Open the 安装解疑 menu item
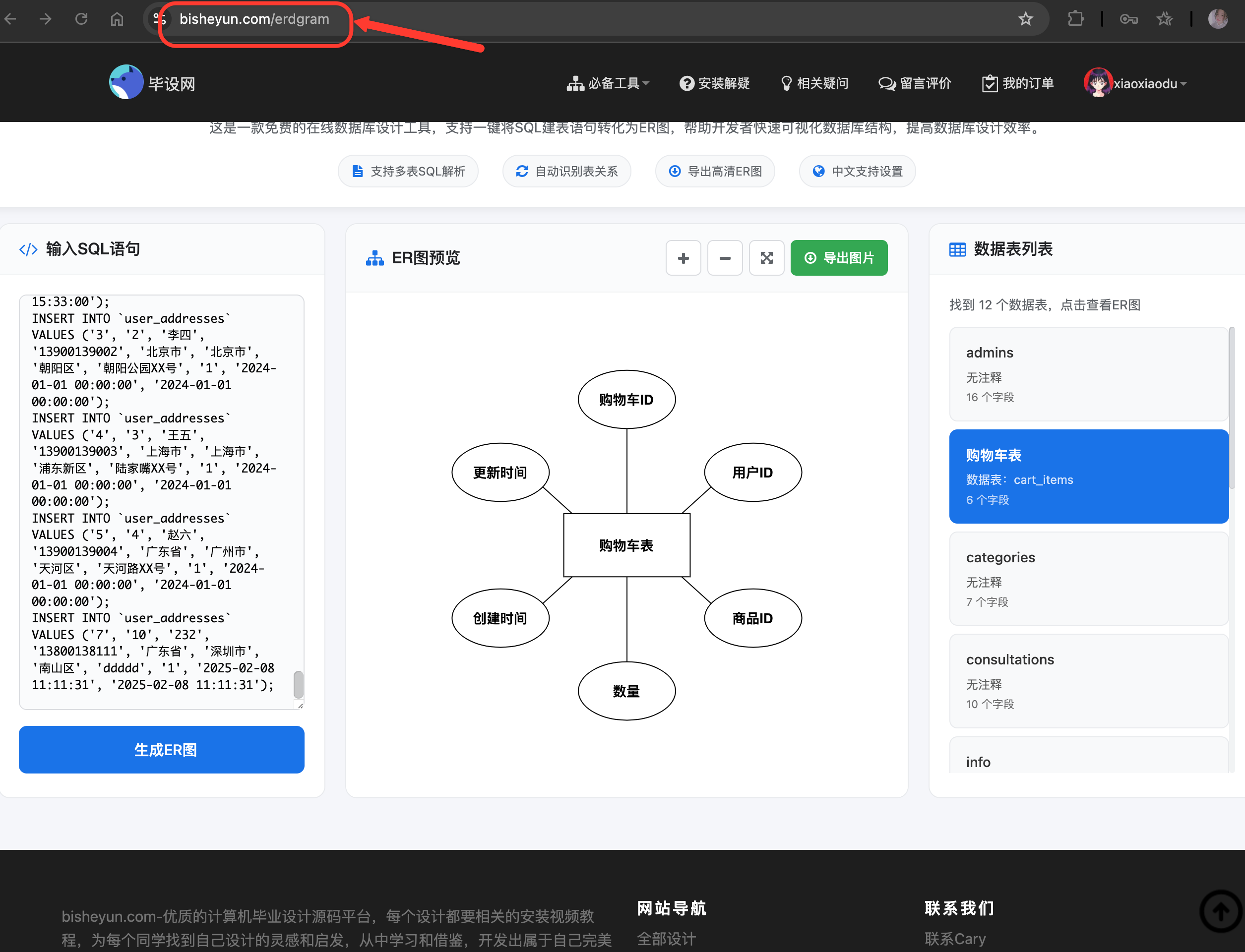This screenshot has width=1245, height=952. [x=714, y=83]
